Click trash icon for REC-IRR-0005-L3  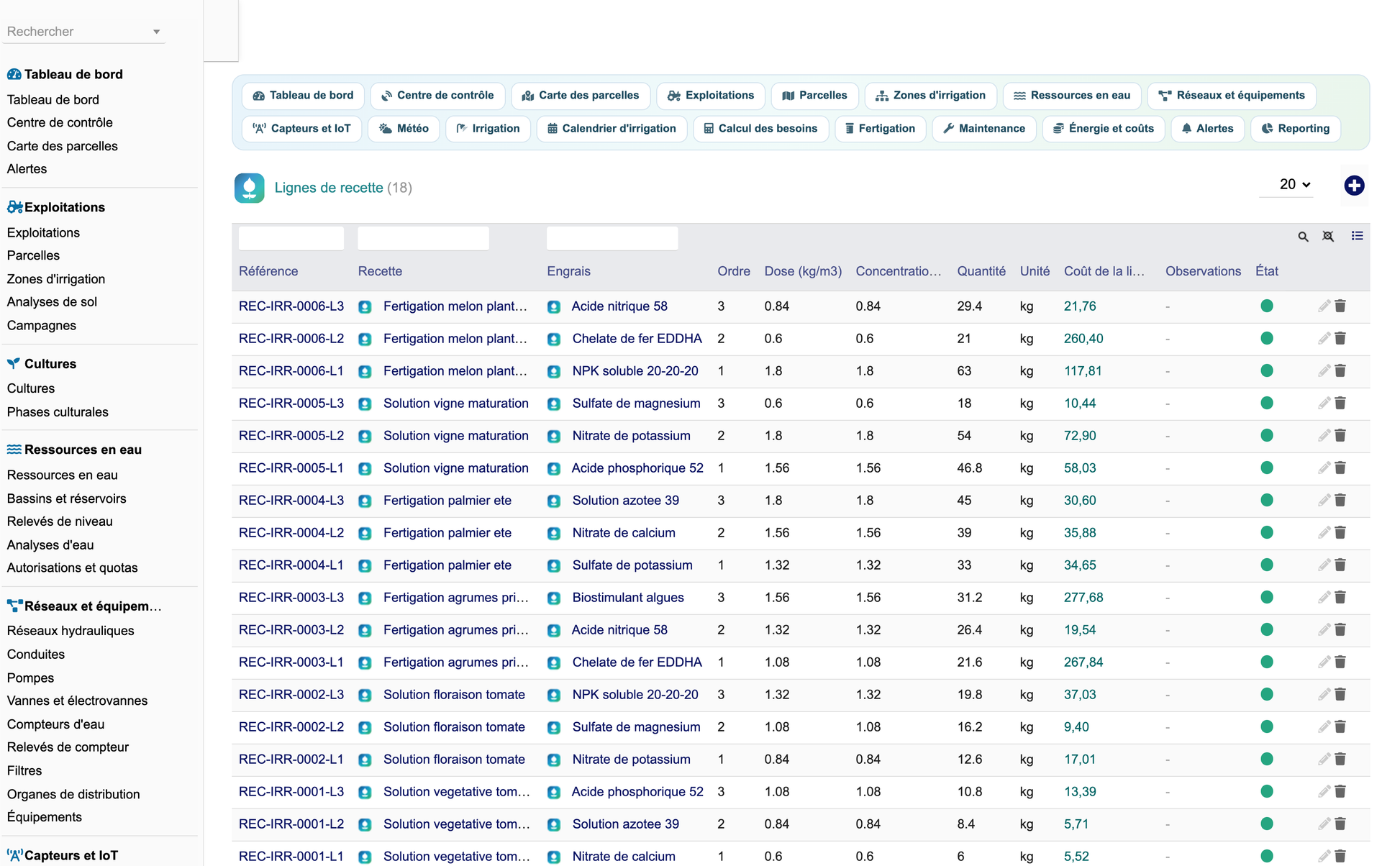(1340, 404)
